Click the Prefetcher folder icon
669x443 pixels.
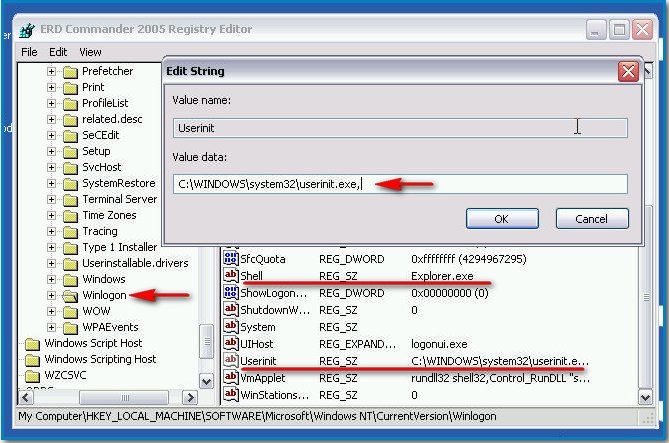click(70, 72)
